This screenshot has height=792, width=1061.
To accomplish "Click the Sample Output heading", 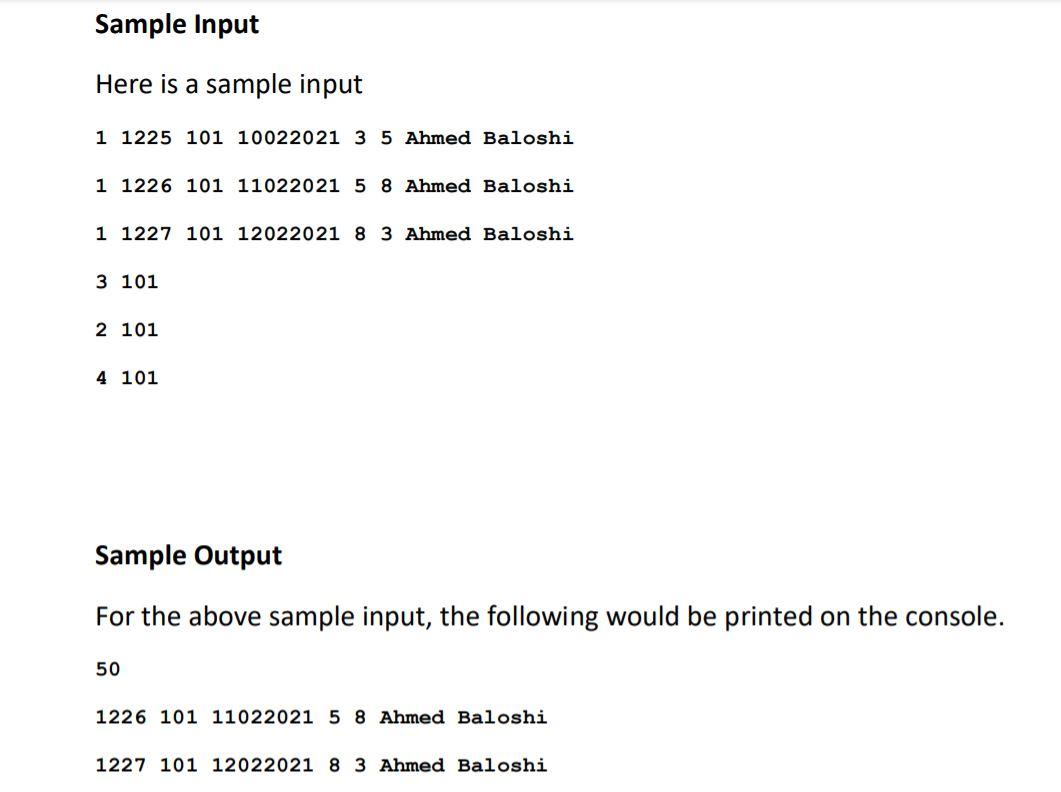I will coord(188,556).
